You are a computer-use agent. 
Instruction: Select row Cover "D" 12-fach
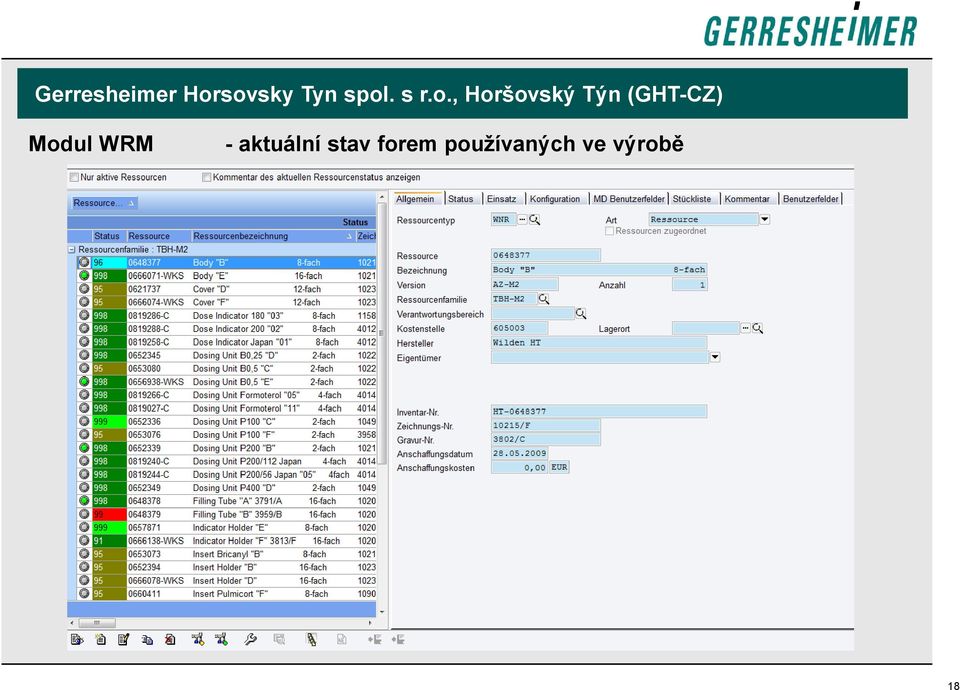(227, 289)
